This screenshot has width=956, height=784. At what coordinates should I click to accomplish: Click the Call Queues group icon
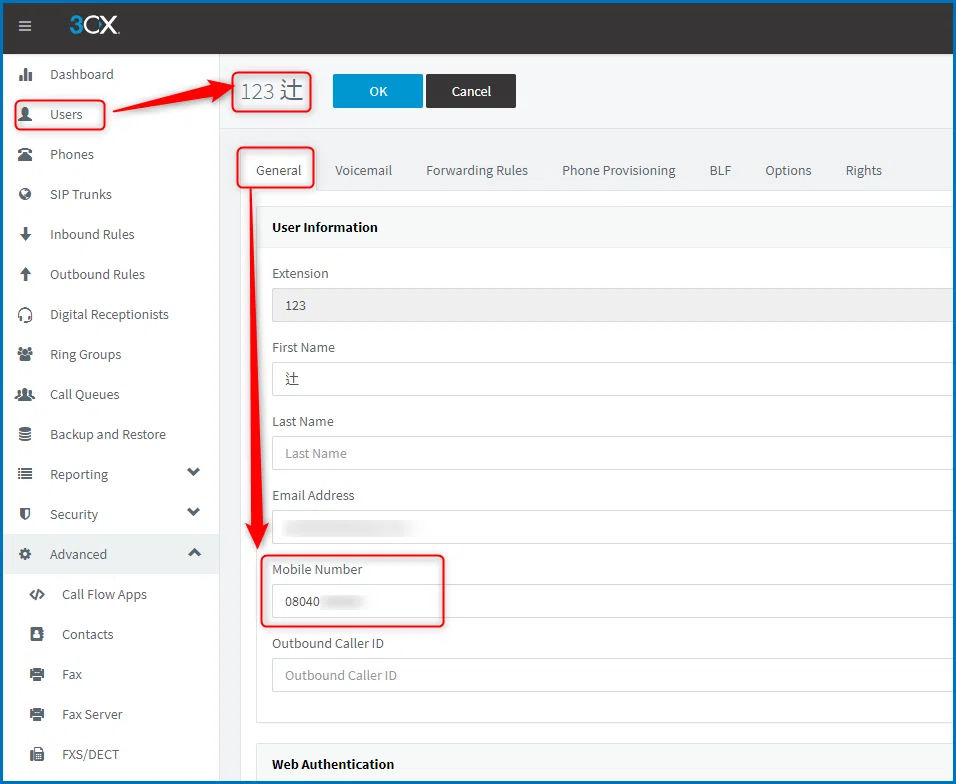point(26,394)
